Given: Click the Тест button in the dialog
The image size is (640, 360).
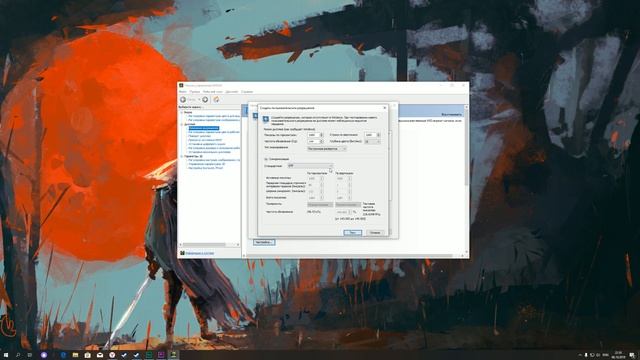Looking at the screenshot, I should tap(353, 233).
